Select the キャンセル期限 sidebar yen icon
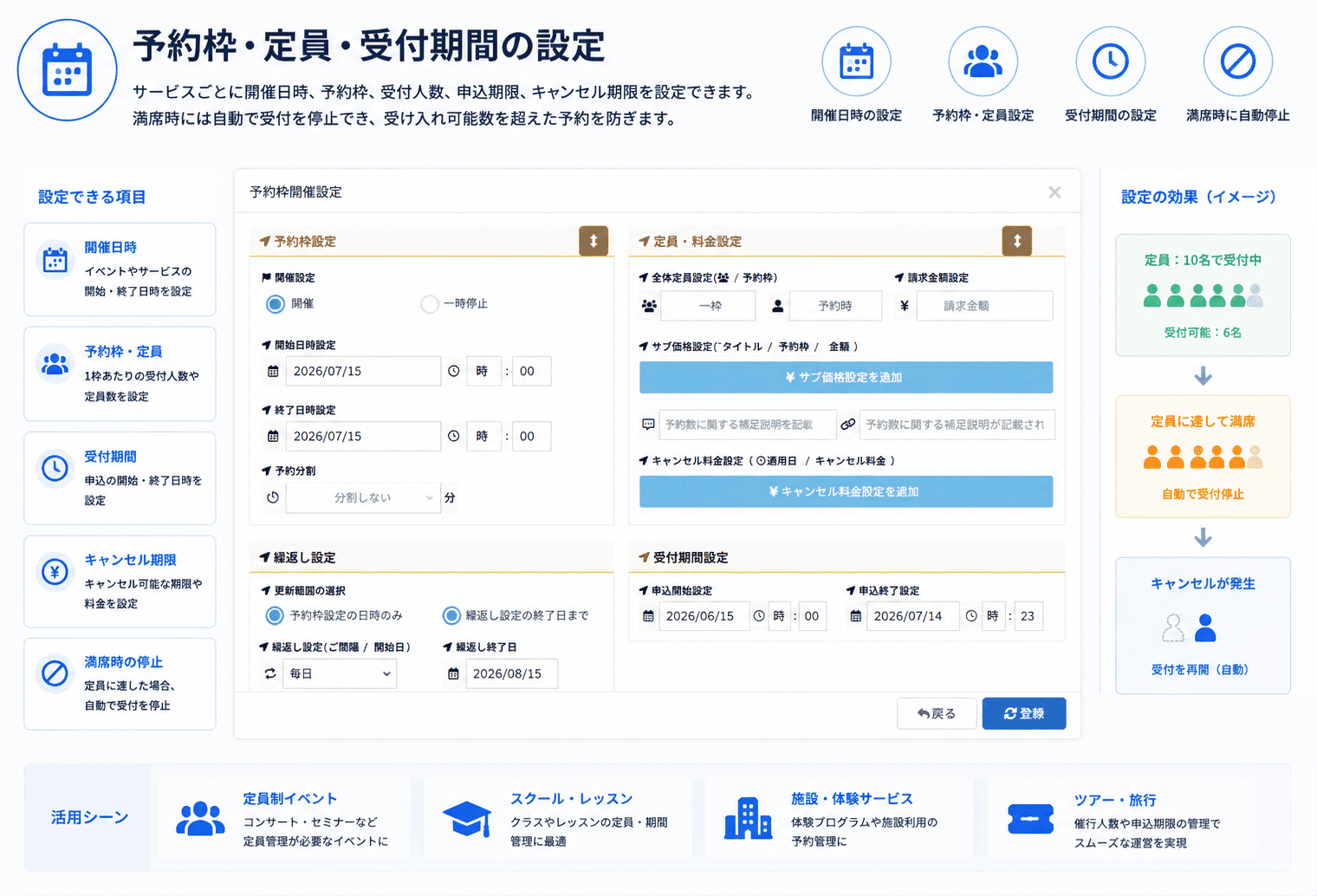This screenshot has height=896, width=1317. coord(55,572)
